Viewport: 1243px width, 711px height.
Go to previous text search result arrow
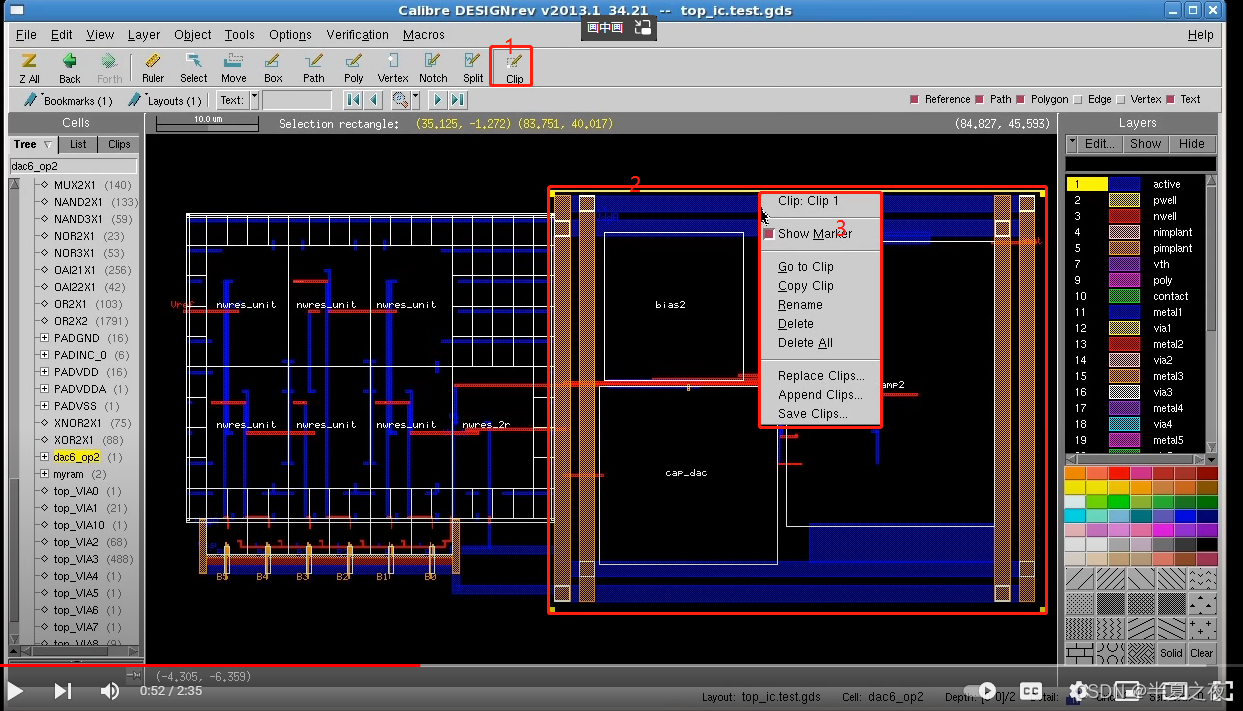pos(373,100)
